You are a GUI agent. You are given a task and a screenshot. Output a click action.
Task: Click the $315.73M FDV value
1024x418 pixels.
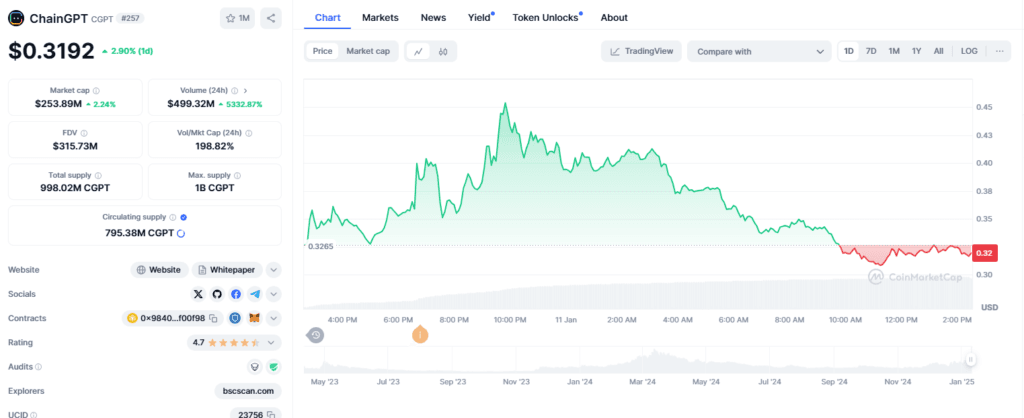pyautogui.click(x=75, y=146)
